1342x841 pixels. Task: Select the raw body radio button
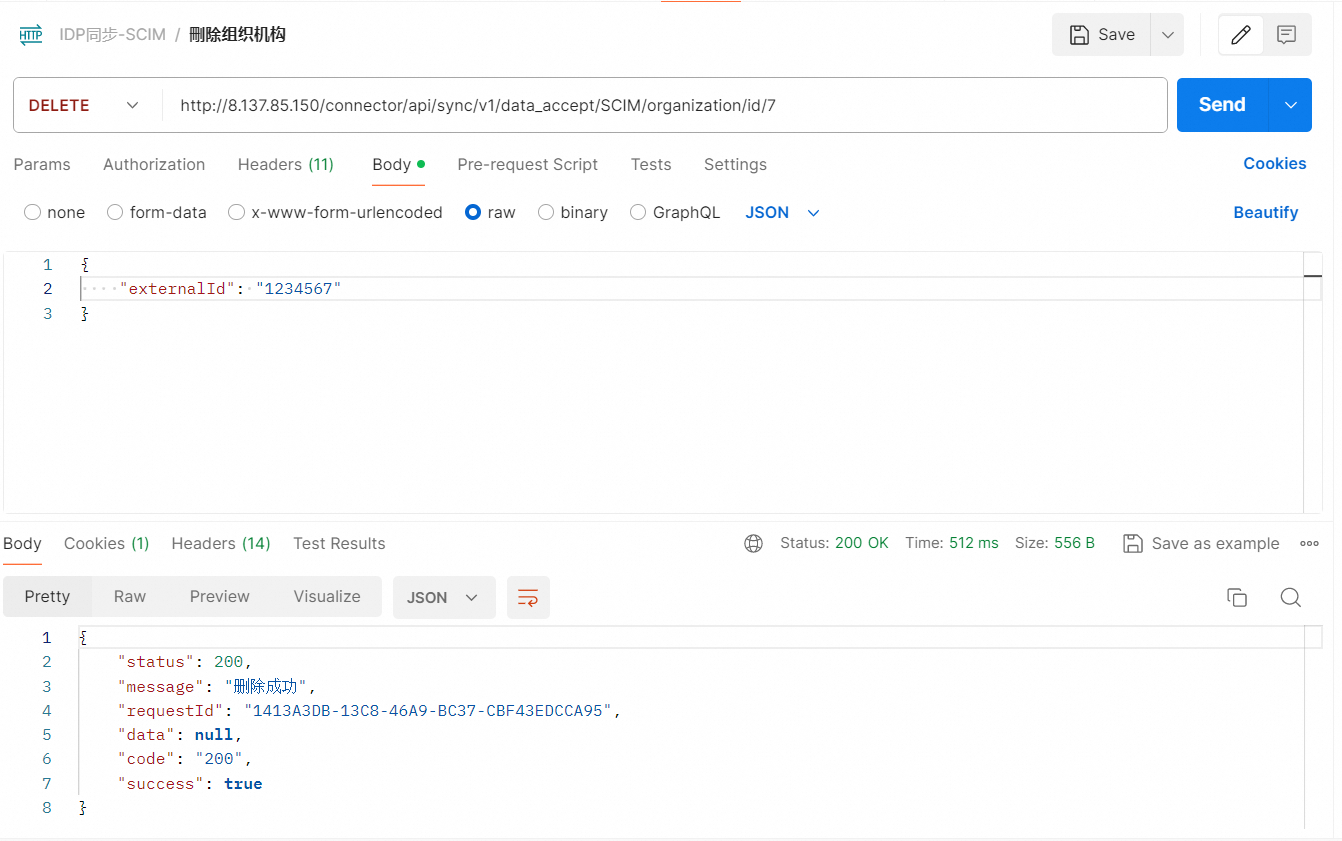point(473,212)
